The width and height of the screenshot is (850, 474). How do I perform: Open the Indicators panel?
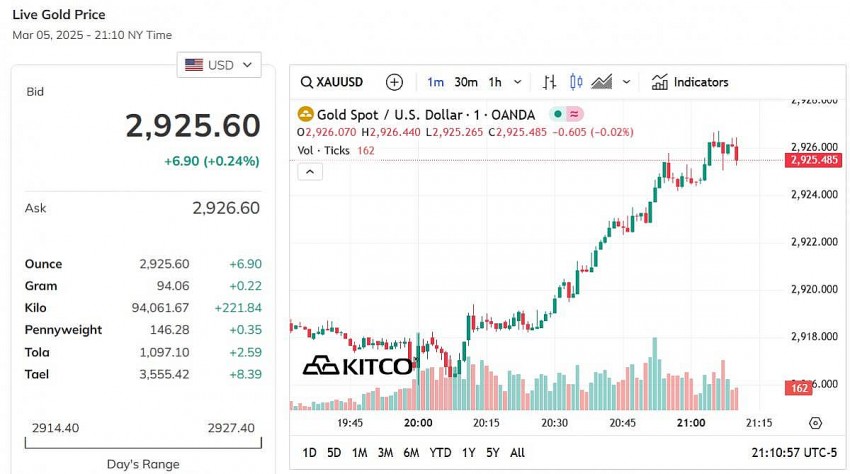pos(690,82)
